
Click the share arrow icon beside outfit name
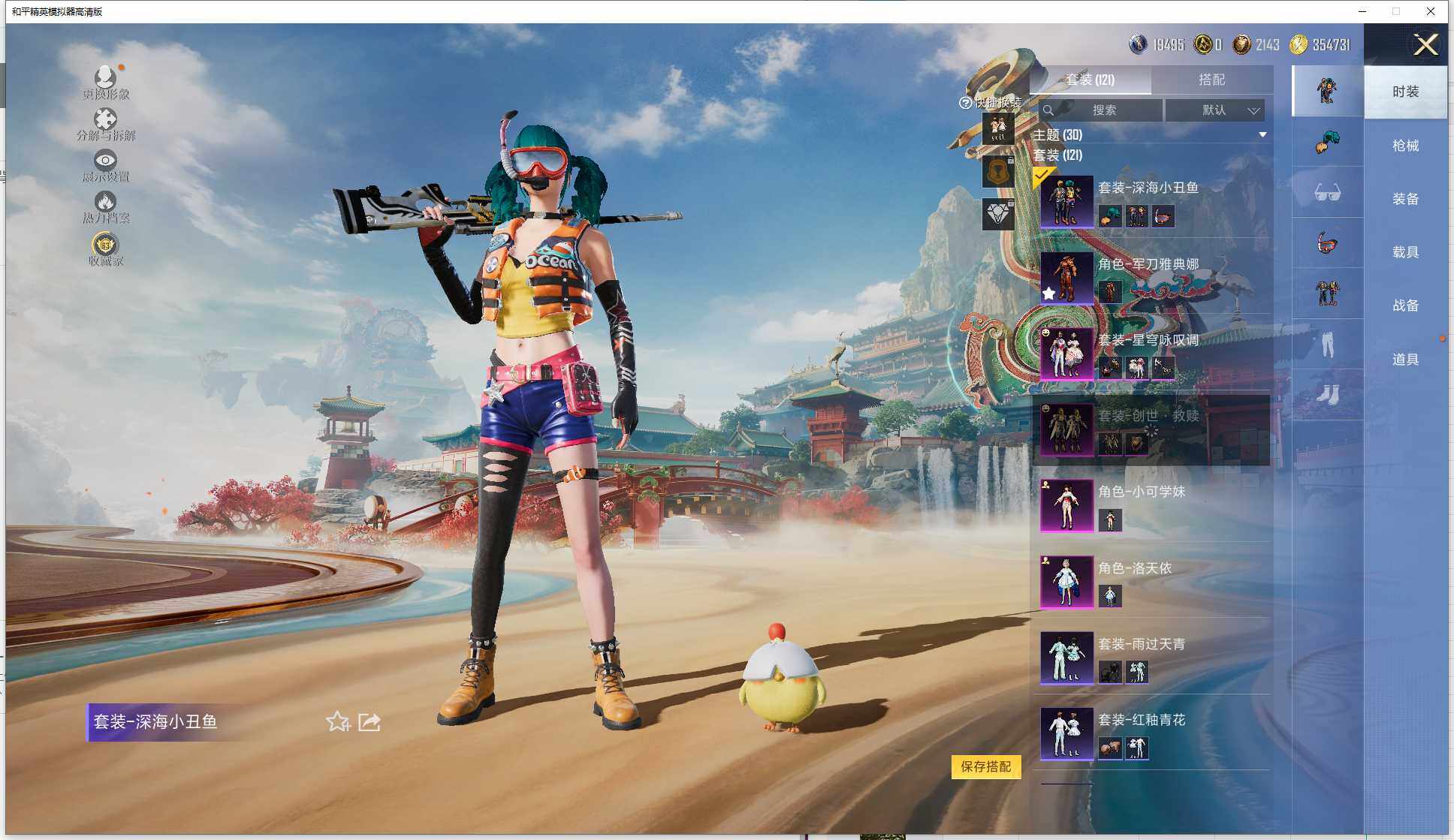click(x=370, y=722)
